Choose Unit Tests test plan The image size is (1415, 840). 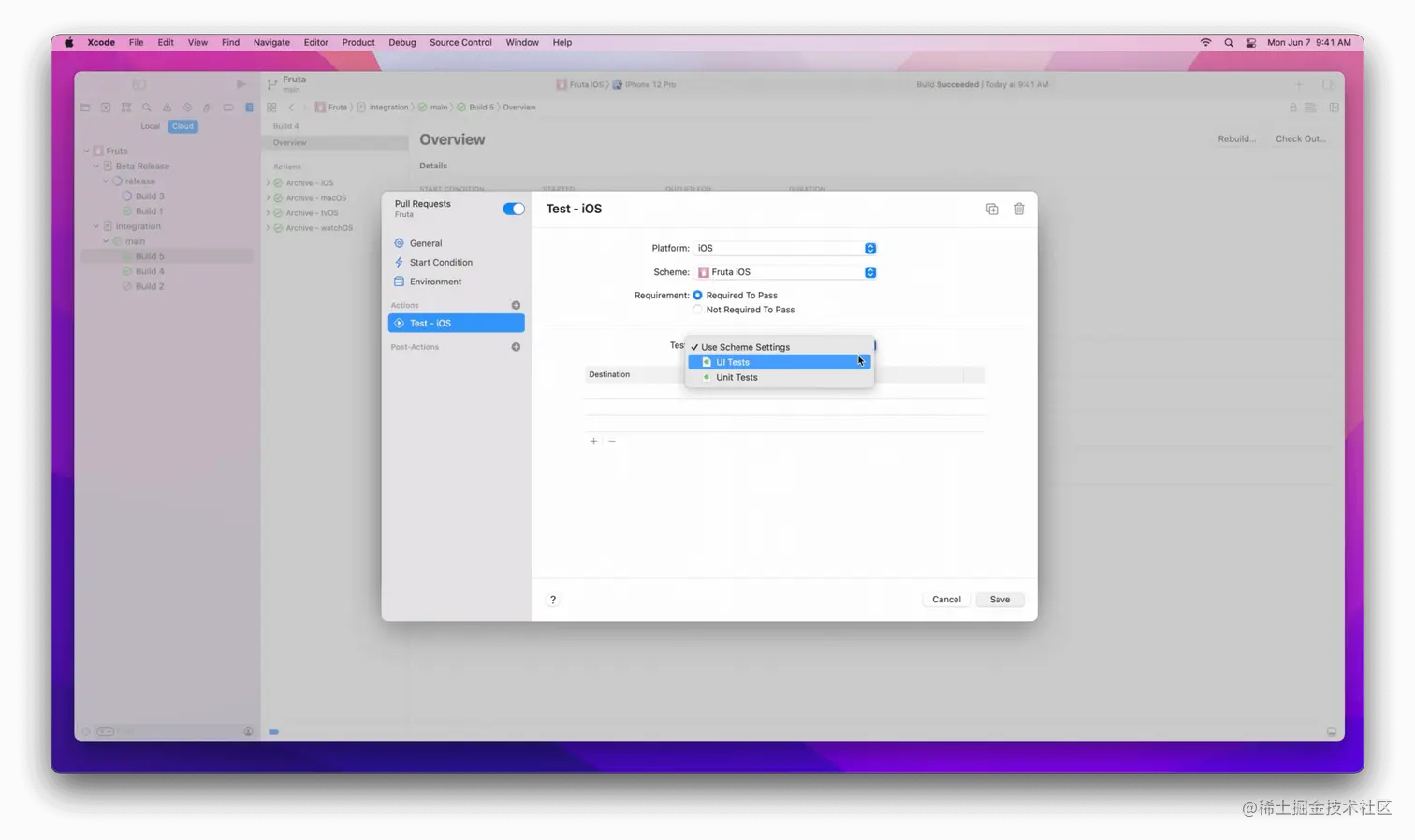coord(780,377)
